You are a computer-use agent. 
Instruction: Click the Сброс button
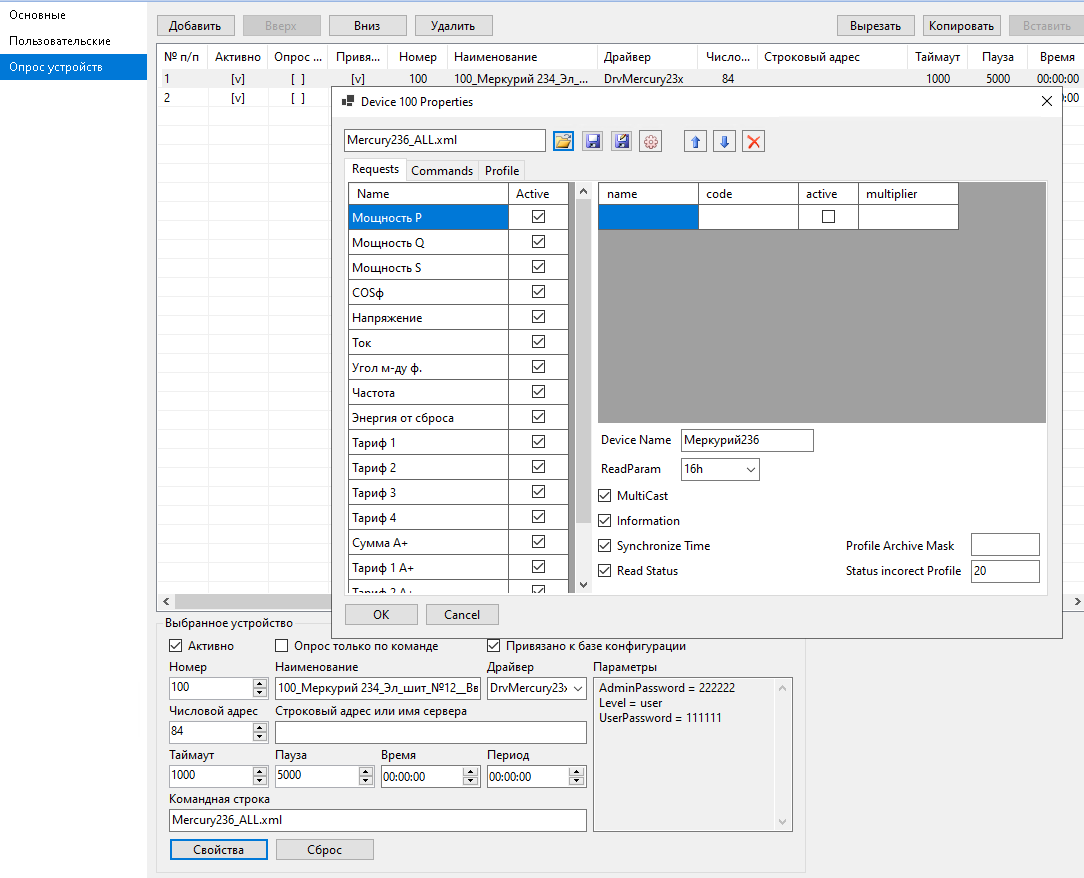pyautogui.click(x=325, y=850)
